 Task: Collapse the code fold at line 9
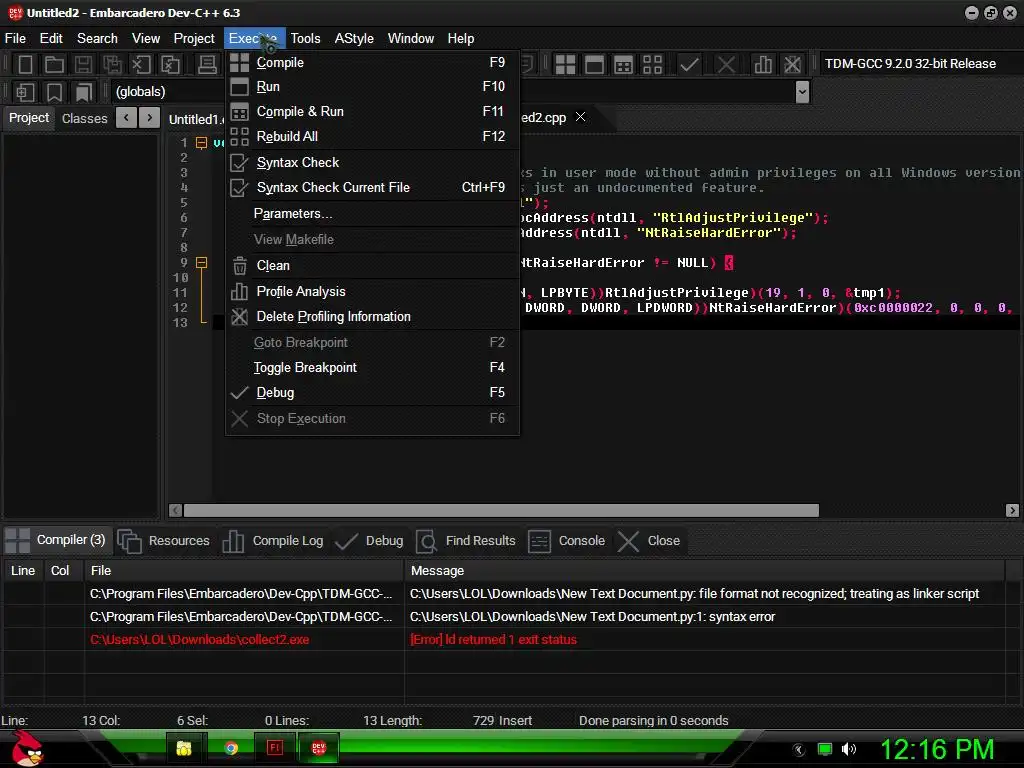point(202,263)
